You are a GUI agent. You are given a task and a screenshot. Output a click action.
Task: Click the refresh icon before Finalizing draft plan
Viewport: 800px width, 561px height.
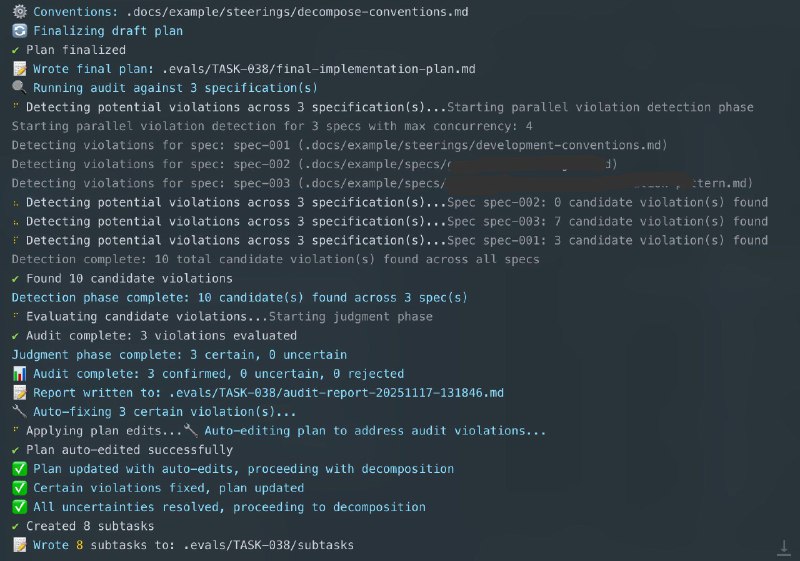coord(19,31)
